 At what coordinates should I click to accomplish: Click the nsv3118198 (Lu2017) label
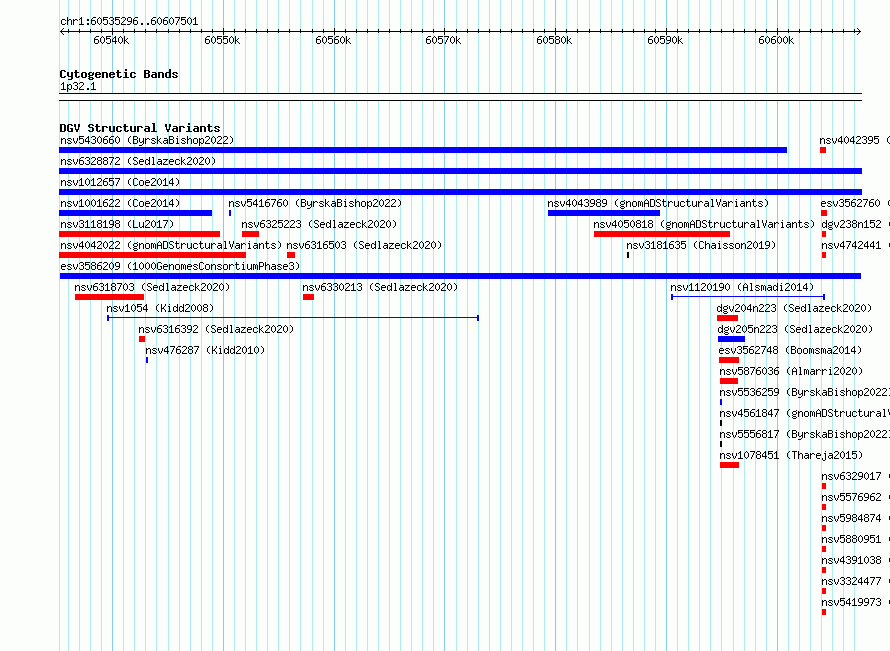coord(117,224)
